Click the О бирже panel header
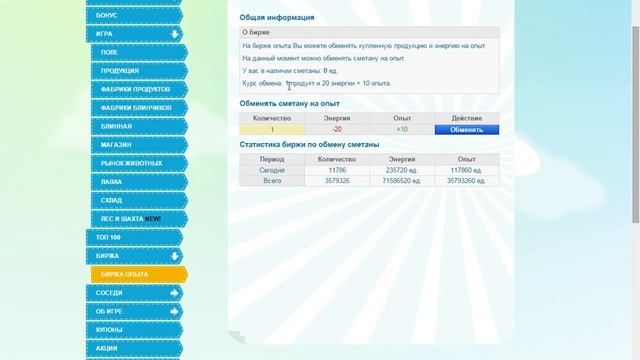640x360 pixels. click(x=369, y=32)
